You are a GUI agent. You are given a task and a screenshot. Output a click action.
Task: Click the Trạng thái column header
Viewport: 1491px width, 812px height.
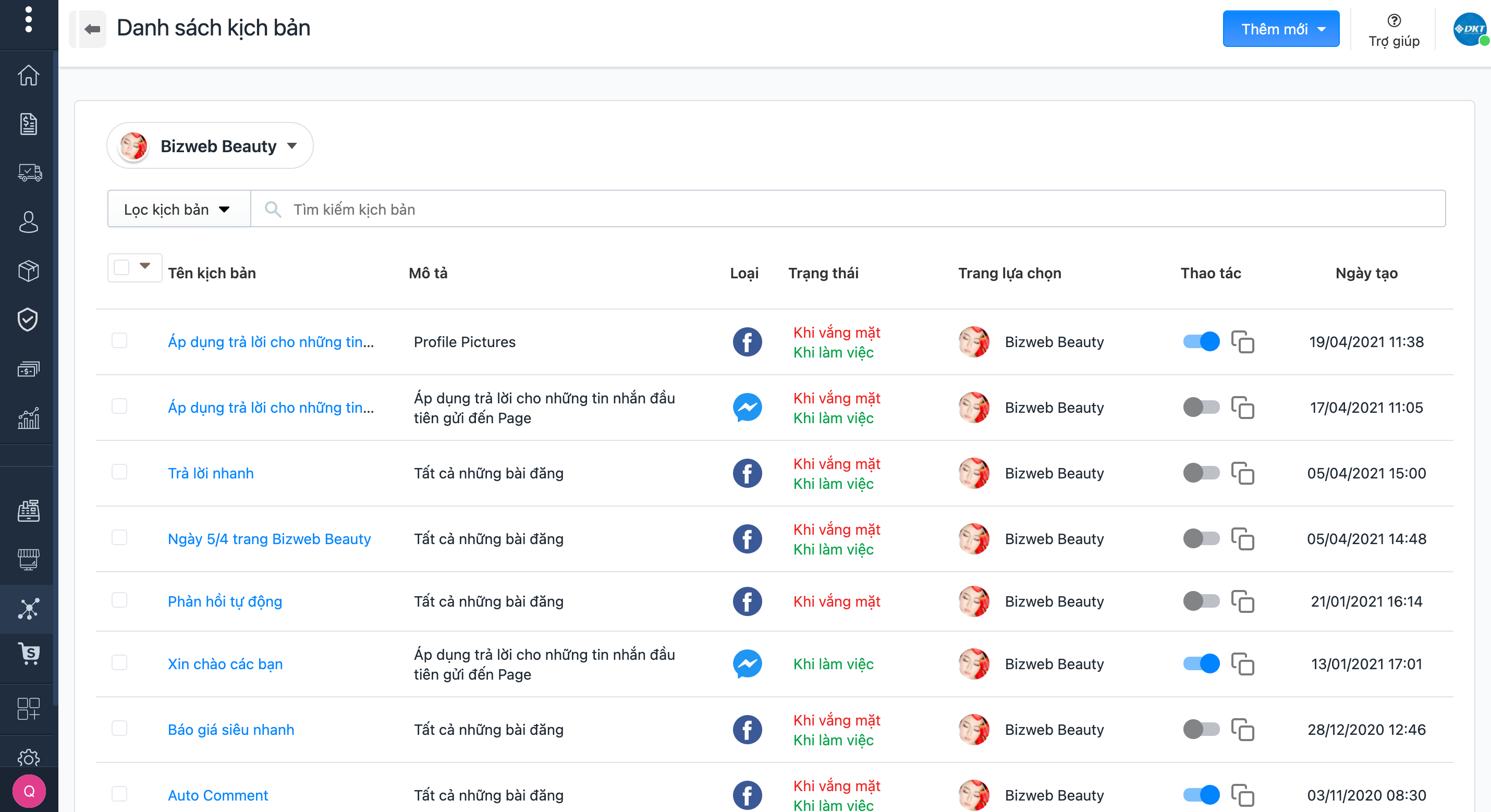(823, 273)
